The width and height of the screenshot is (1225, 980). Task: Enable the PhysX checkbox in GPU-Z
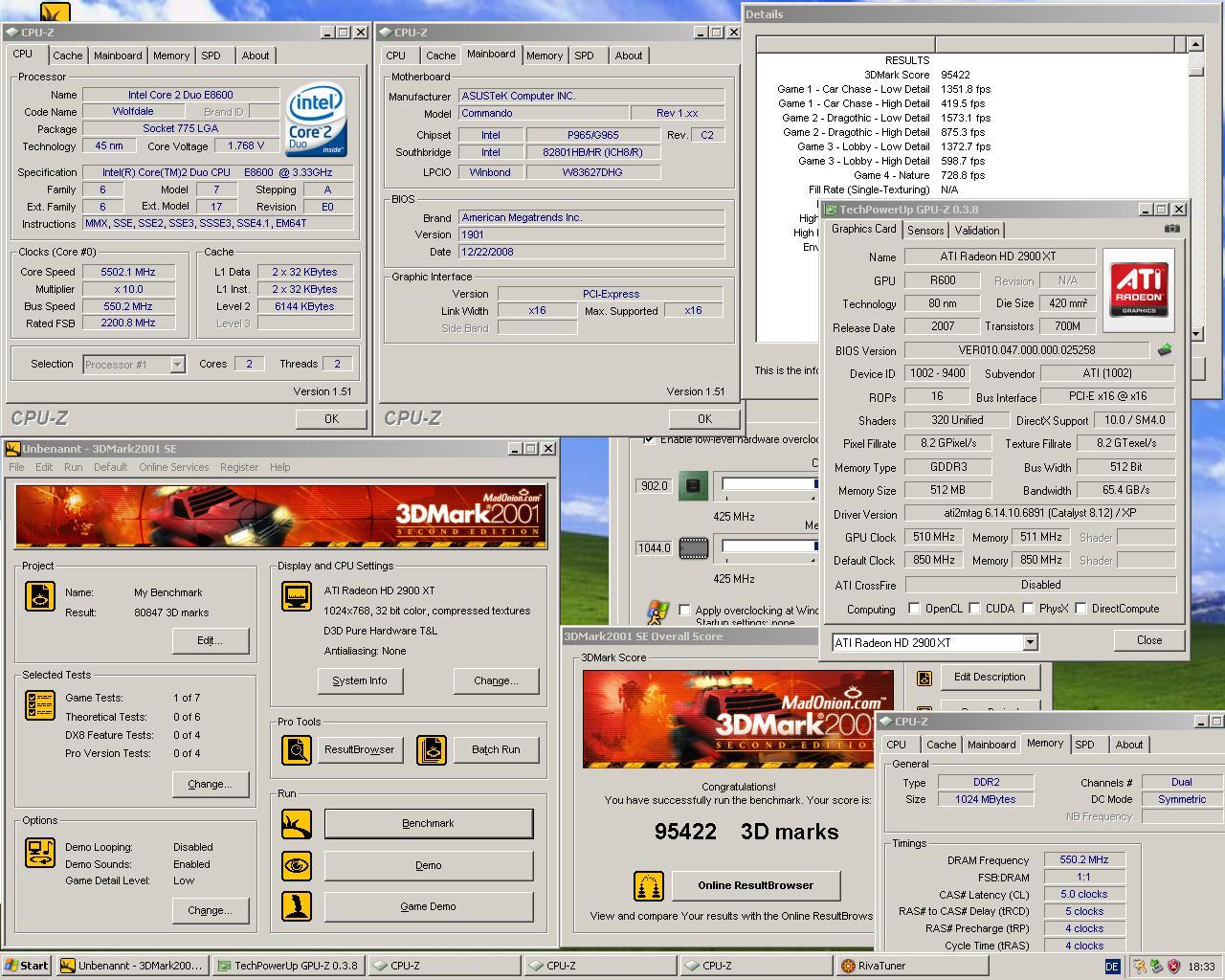1028,609
